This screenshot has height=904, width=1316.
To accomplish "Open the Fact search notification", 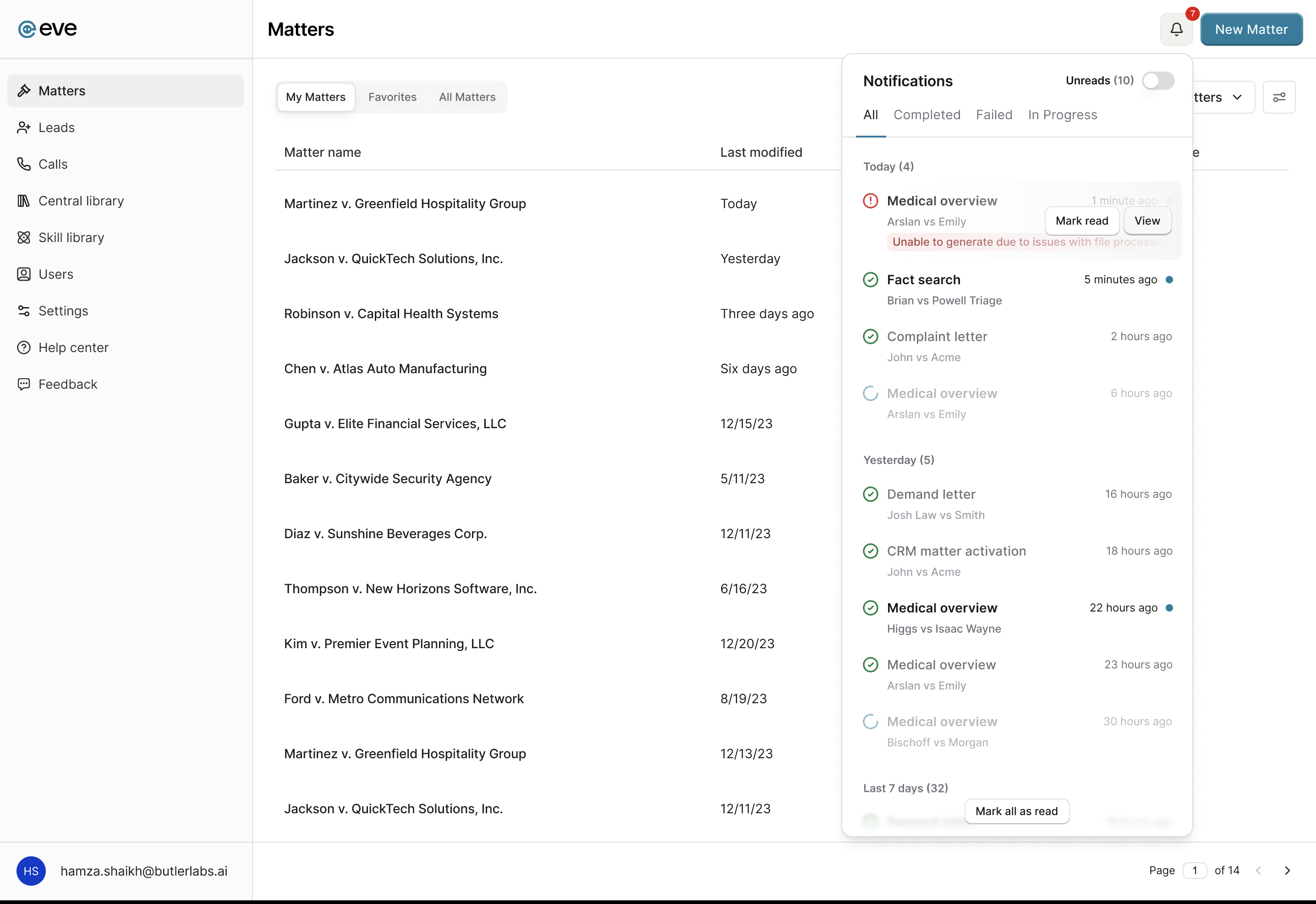I will pyautogui.click(x=1017, y=289).
